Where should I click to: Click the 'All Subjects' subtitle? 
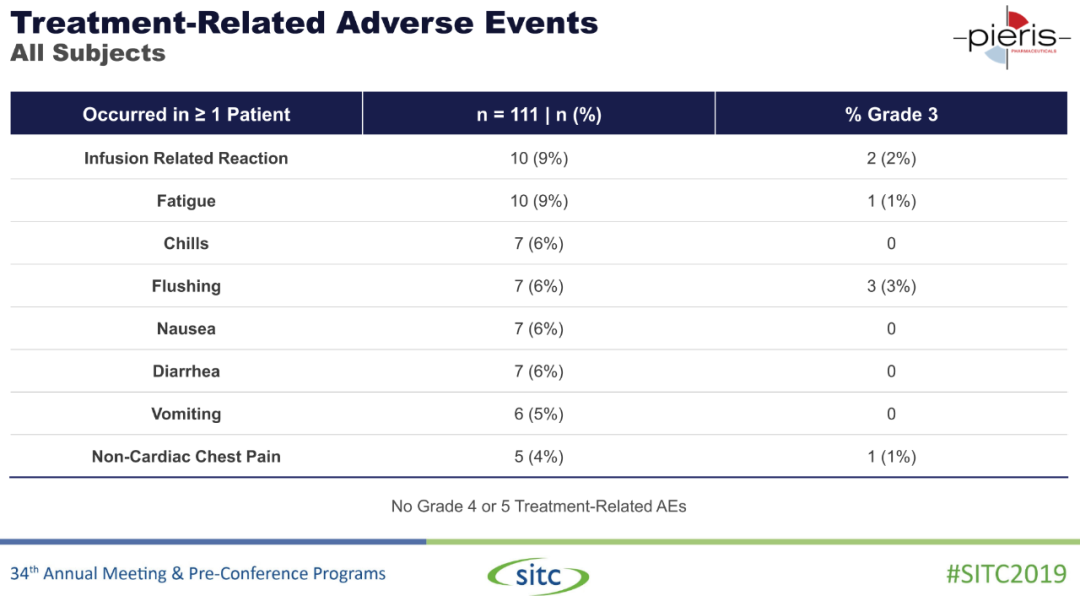pos(88,53)
